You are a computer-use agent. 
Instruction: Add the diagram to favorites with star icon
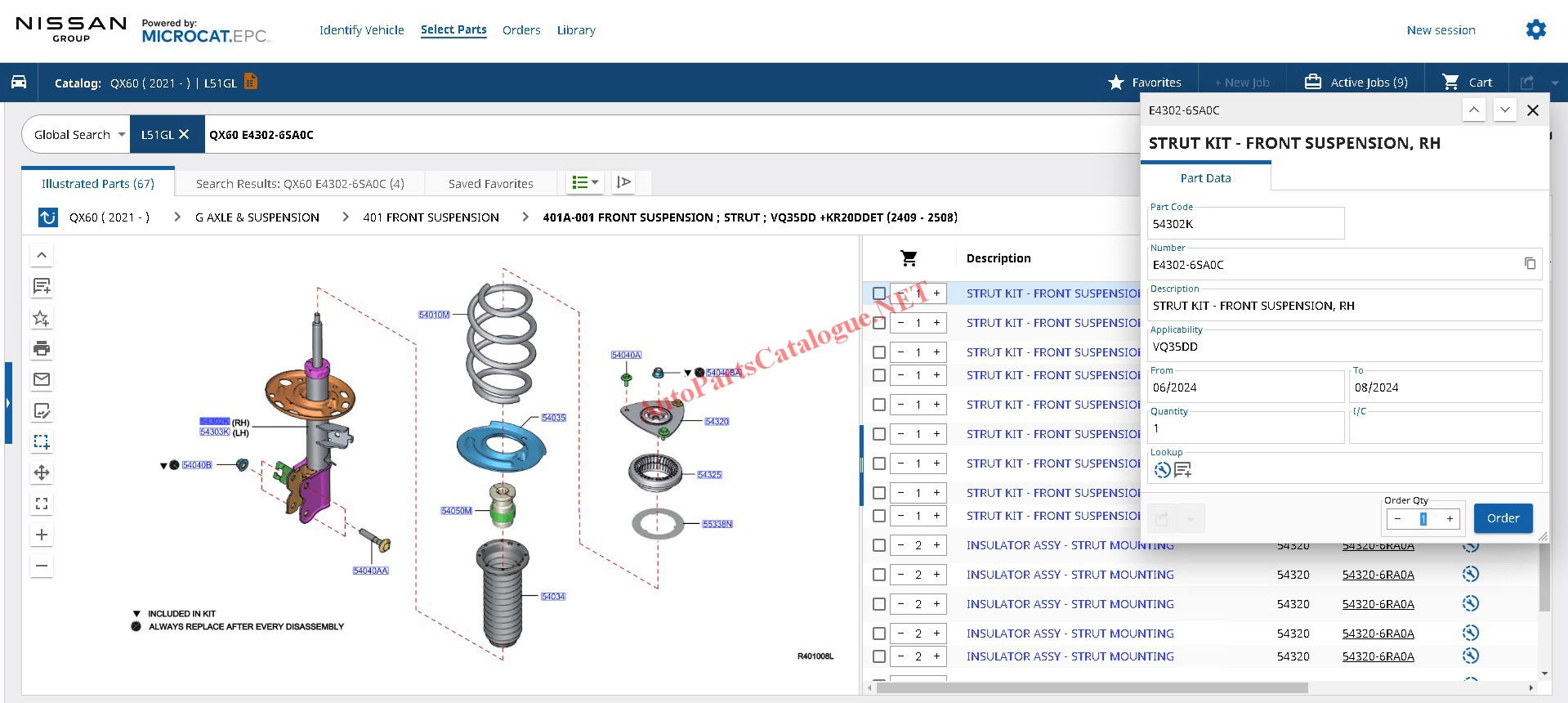pos(42,318)
